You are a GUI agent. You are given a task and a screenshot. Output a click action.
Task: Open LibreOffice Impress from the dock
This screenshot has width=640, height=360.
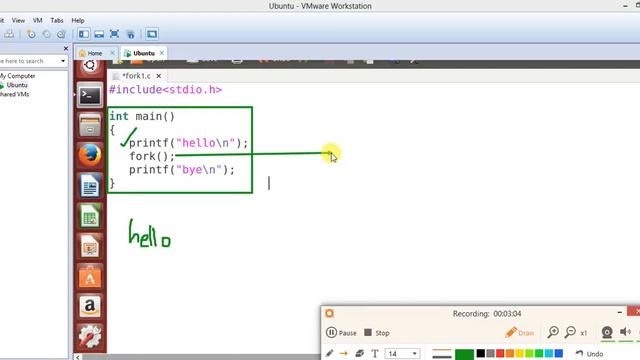coord(90,246)
